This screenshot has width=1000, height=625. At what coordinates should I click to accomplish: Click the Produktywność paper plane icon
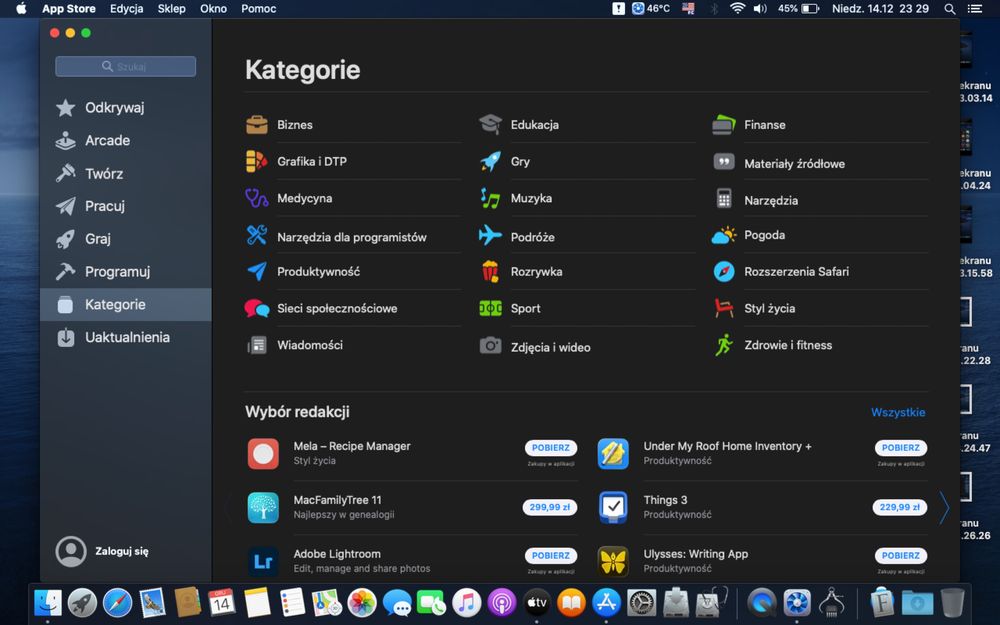point(257,272)
